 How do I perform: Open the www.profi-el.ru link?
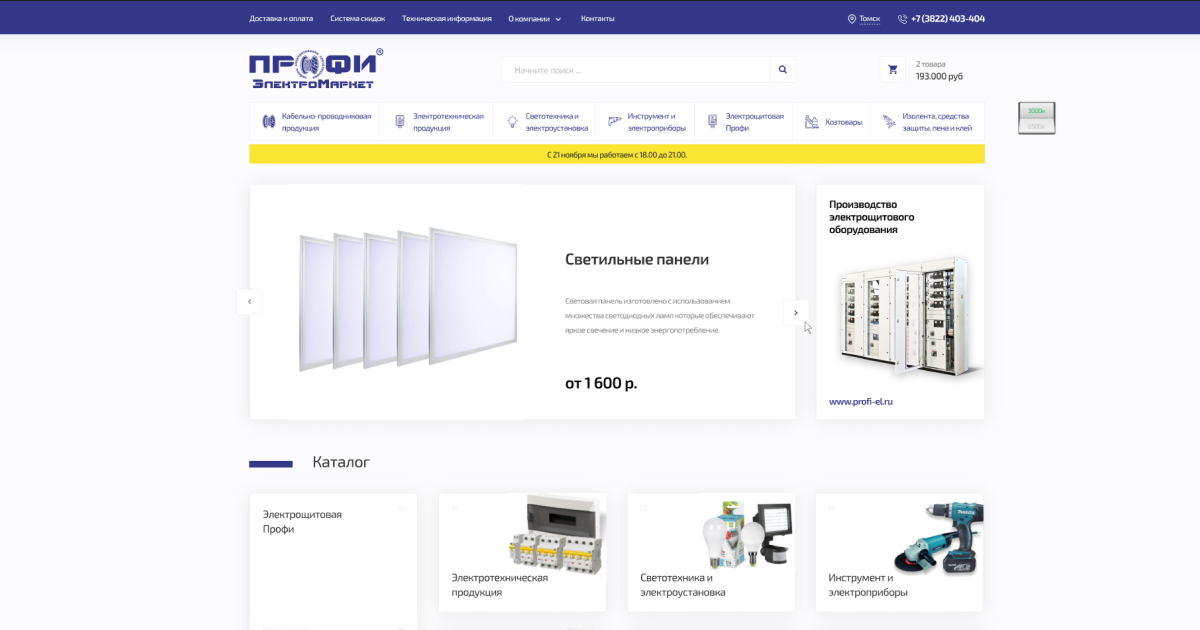[860, 402]
